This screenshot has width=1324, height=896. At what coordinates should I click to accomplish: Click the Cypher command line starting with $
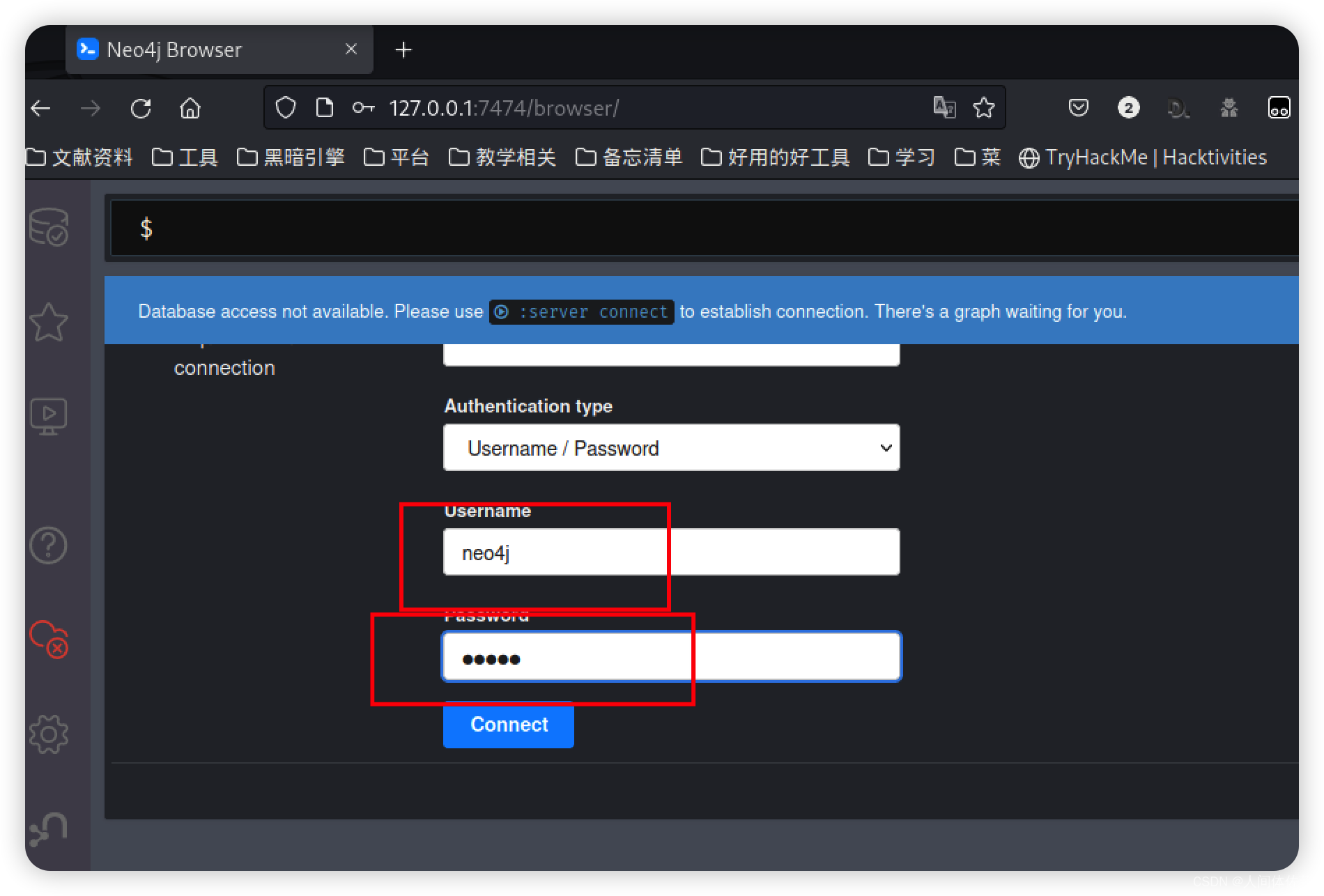click(488, 228)
